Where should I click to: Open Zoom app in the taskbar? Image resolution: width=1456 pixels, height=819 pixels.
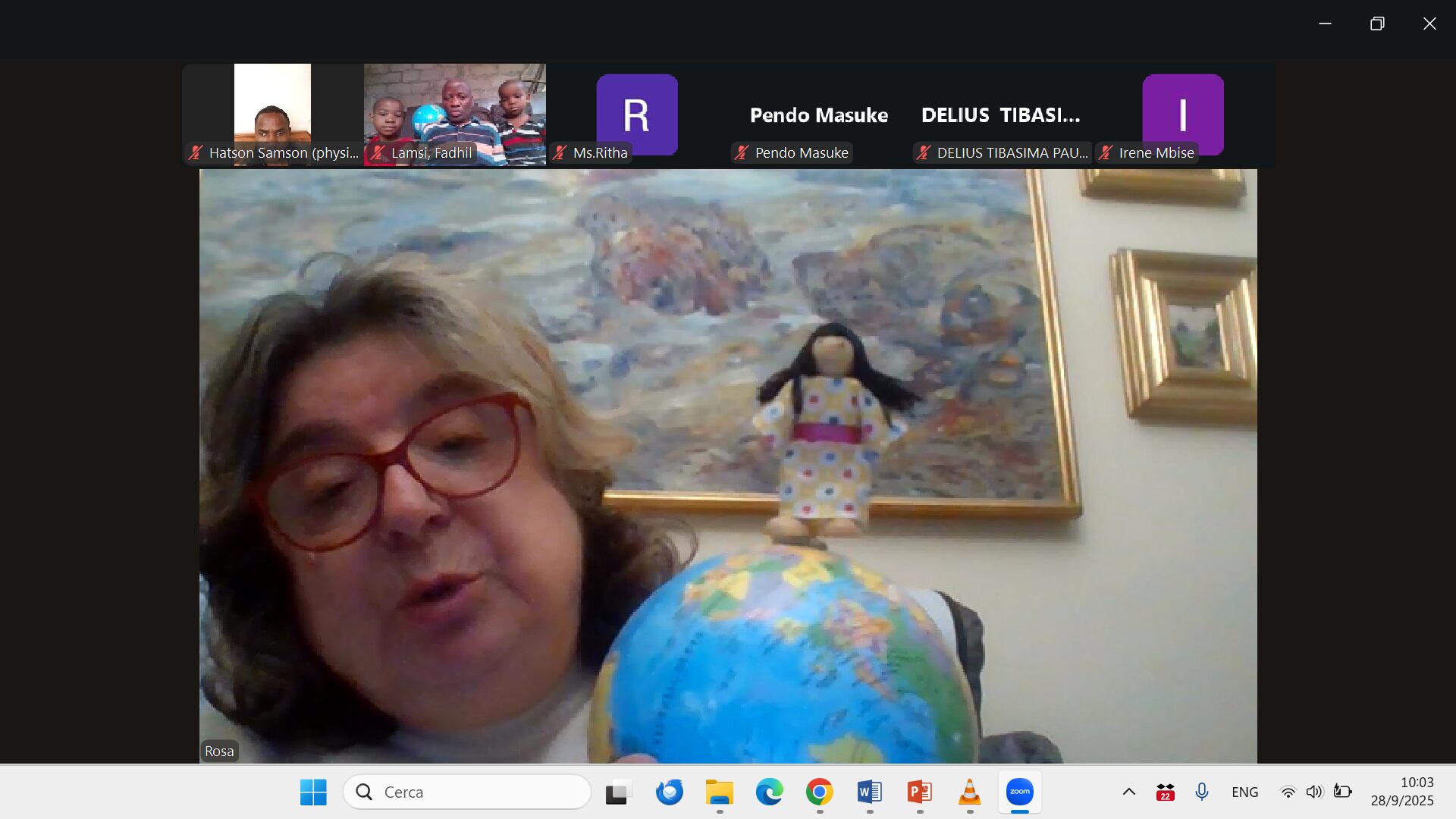tap(1019, 792)
